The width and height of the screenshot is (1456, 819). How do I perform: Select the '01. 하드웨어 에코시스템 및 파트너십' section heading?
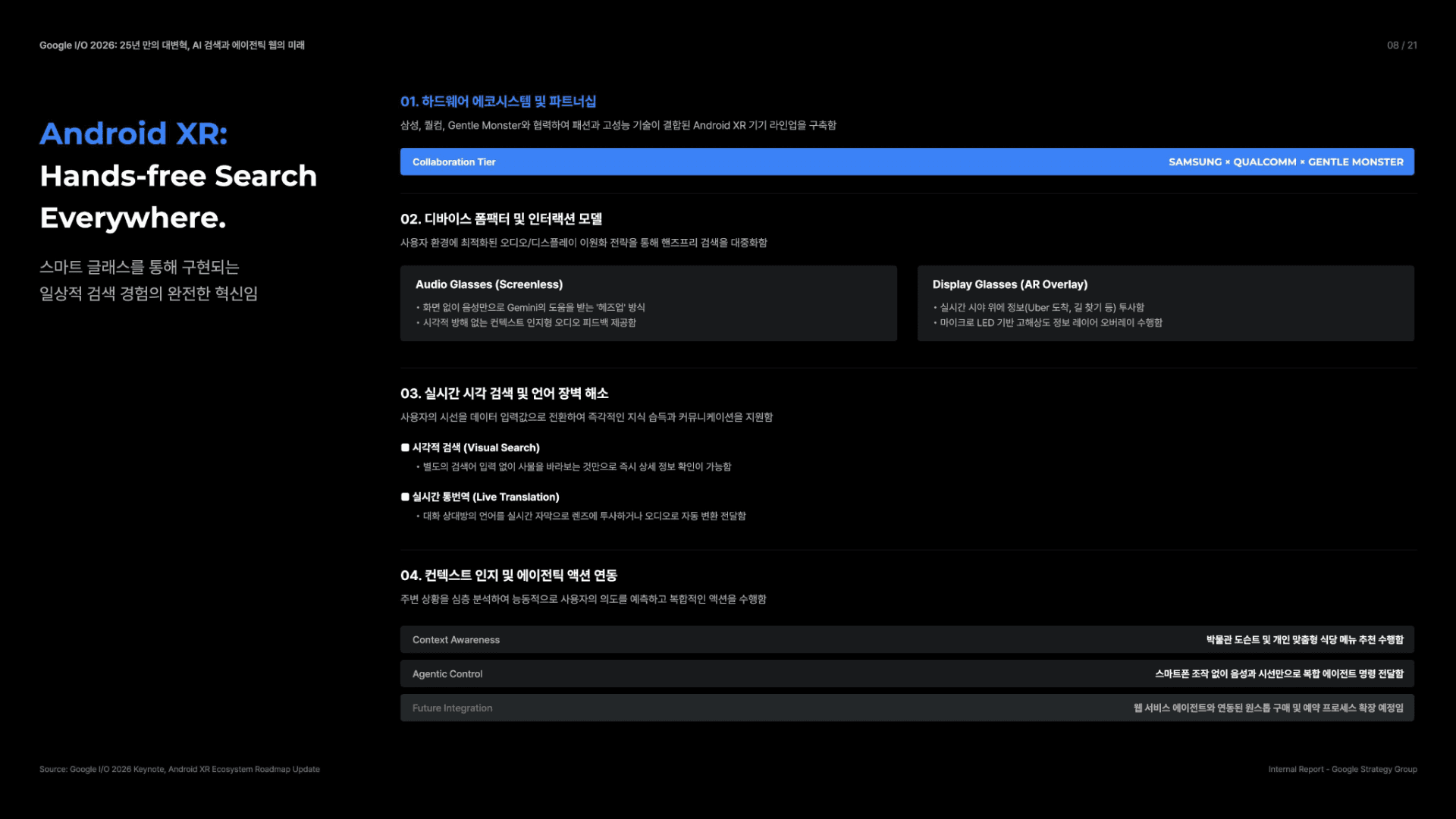(x=498, y=102)
